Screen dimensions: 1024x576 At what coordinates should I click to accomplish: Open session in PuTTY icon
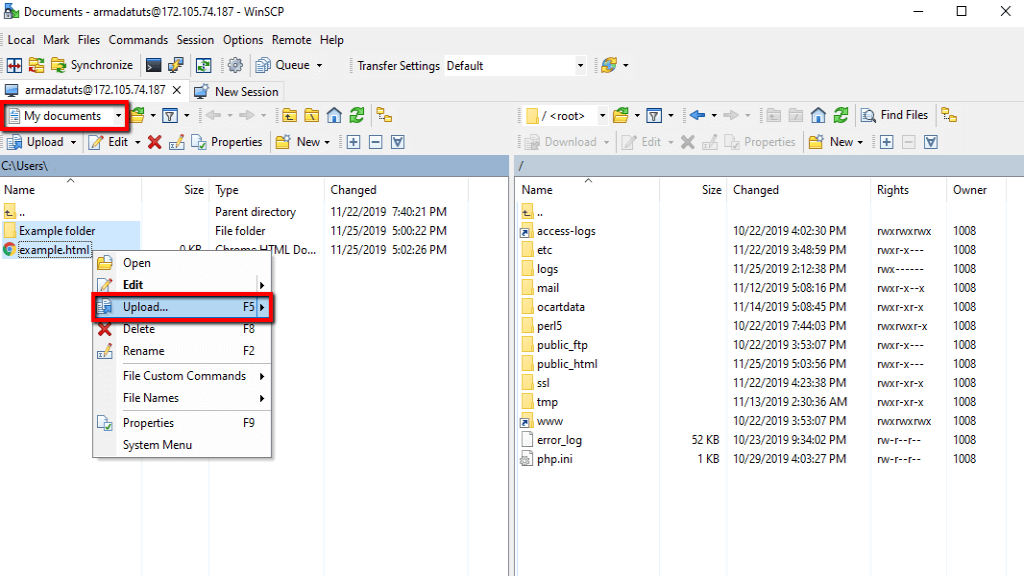click(x=176, y=65)
